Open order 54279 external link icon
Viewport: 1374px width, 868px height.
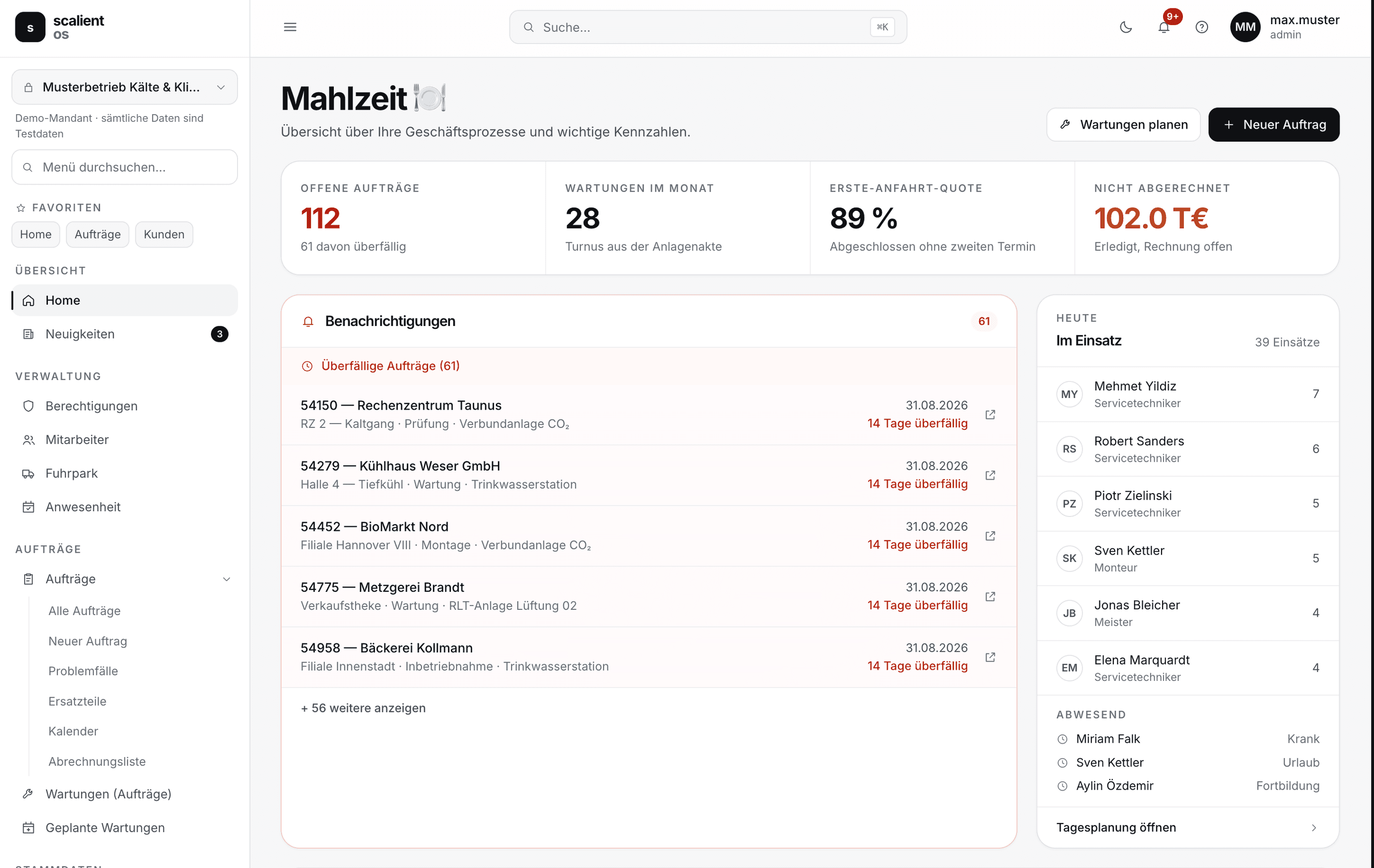click(990, 475)
